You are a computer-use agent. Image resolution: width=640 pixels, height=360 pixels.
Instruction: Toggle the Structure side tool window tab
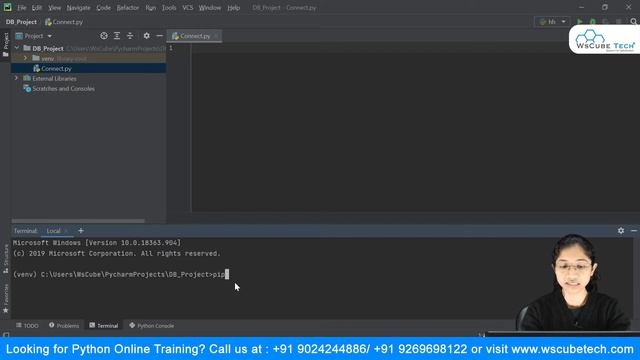tap(5, 258)
